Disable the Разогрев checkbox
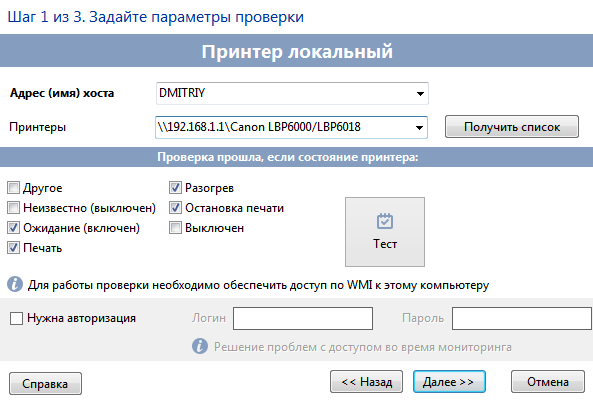This screenshot has height=400, width=593. point(175,188)
